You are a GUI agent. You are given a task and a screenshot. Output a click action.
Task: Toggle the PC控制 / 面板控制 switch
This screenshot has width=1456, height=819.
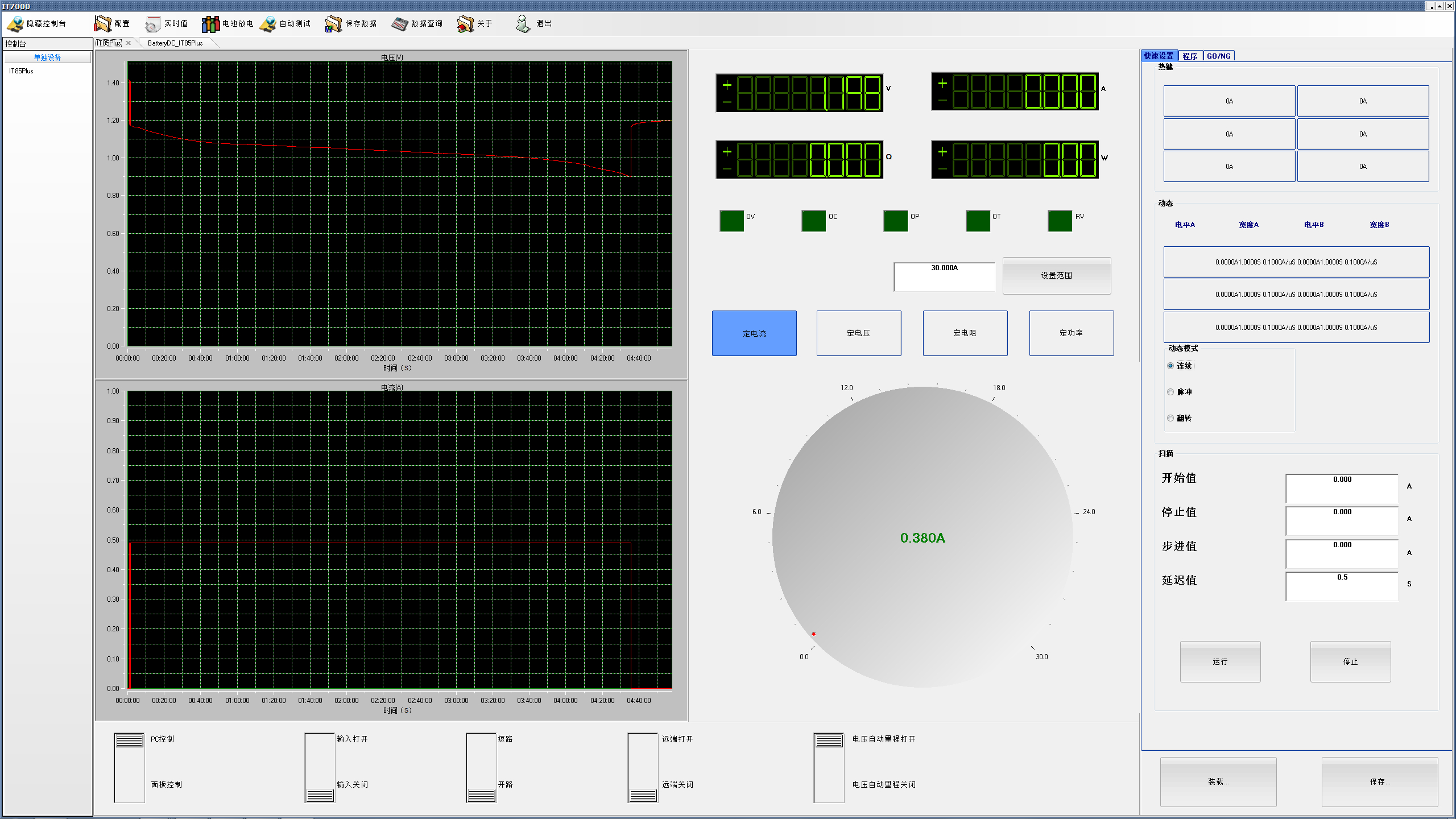click(x=130, y=768)
